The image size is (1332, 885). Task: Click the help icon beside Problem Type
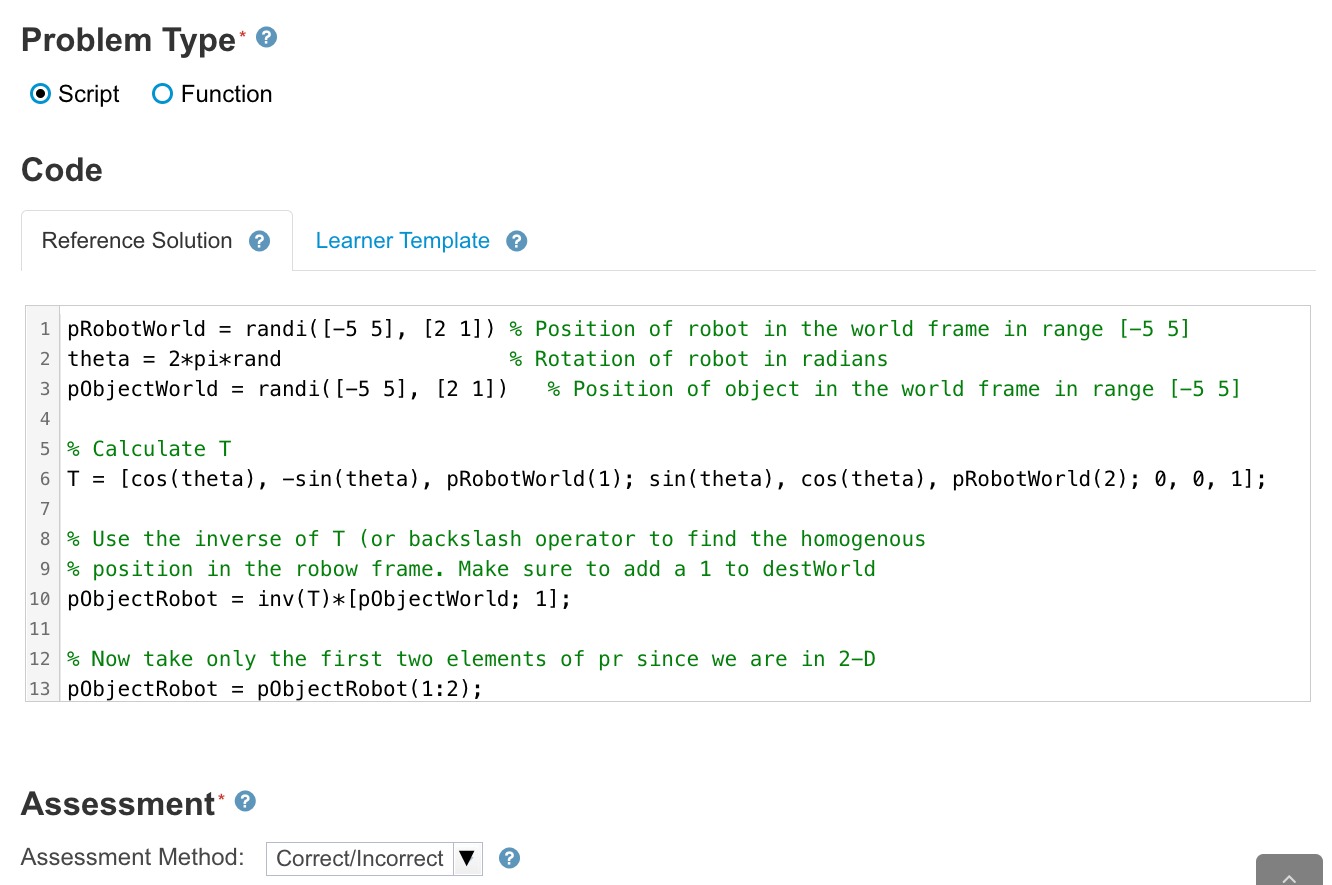coord(266,38)
